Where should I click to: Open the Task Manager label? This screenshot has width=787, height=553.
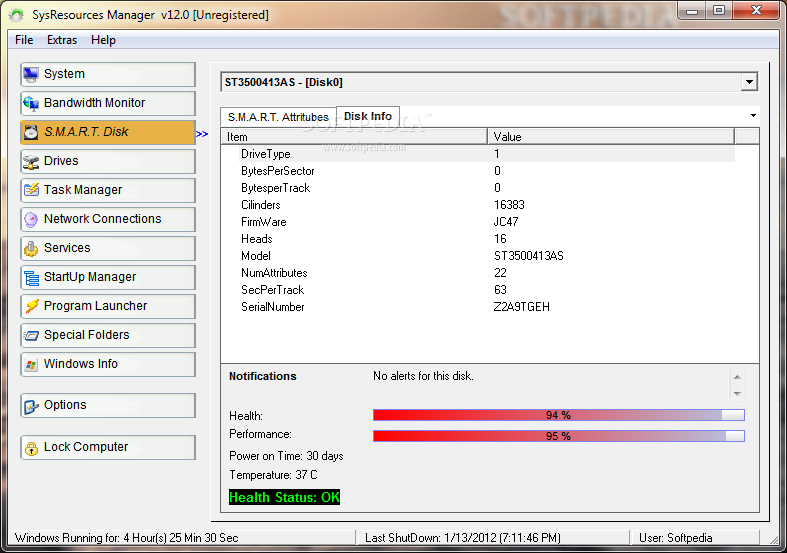coord(83,190)
